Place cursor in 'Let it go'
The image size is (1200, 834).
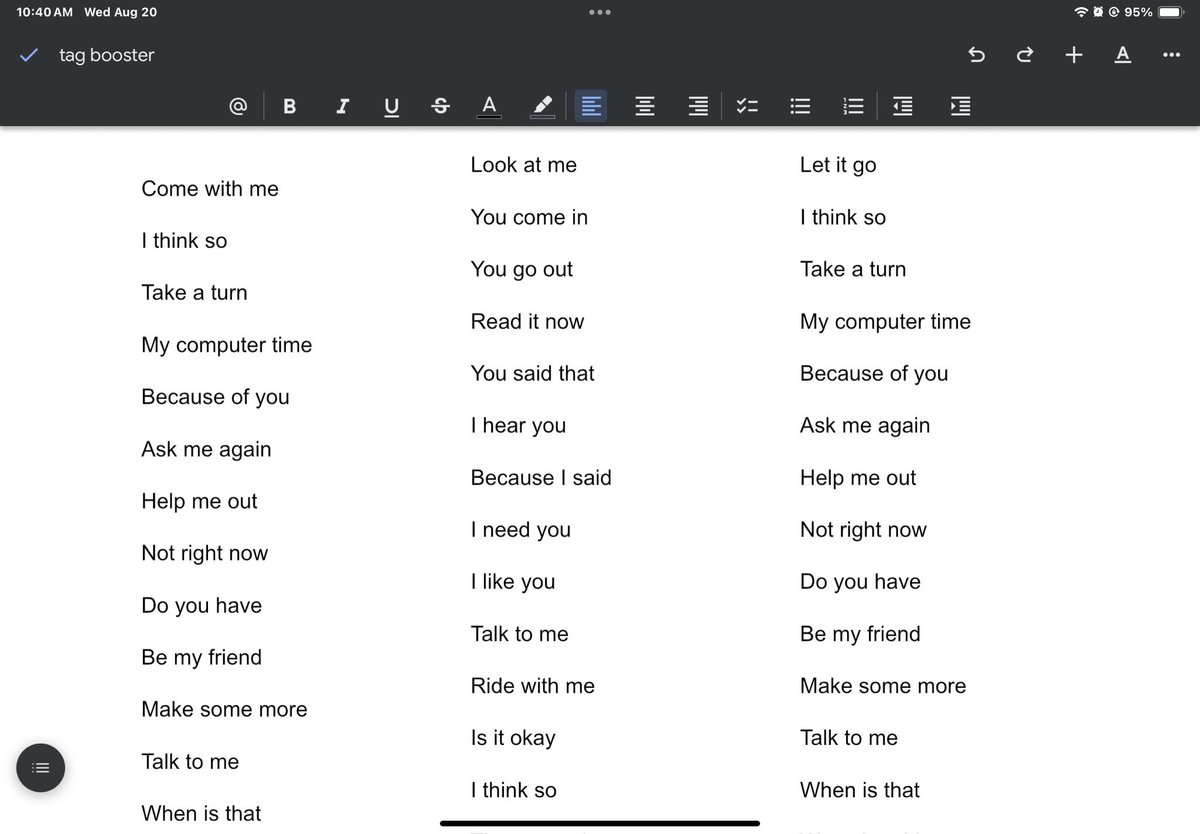(x=838, y=165)
